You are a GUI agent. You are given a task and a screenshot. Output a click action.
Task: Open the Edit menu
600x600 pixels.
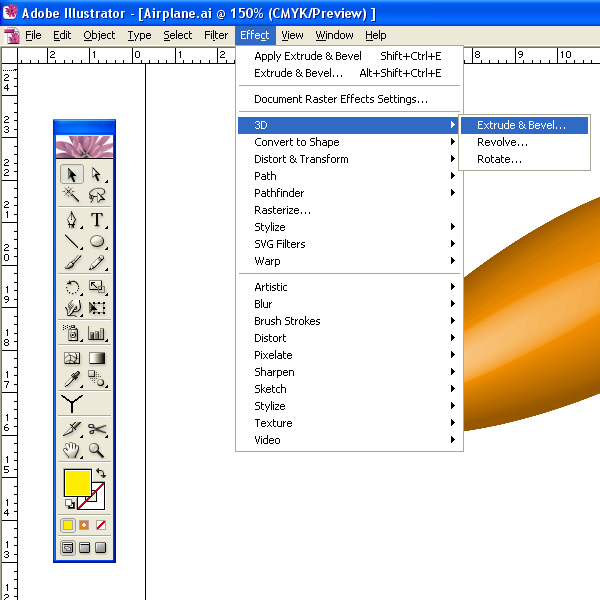(62, 35)
